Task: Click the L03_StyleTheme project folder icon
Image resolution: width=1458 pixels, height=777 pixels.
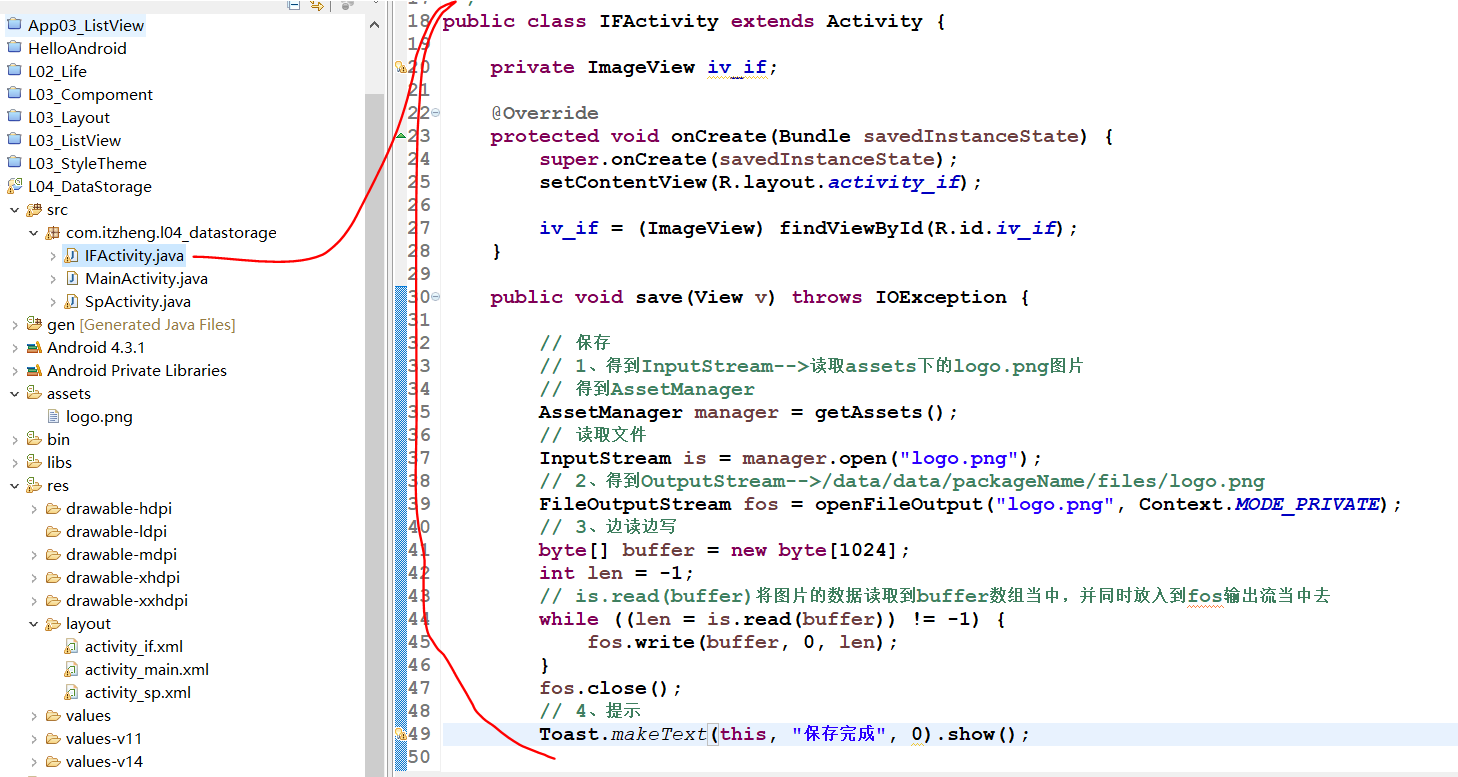Action: pyautogui.click(x=14, y=163)
